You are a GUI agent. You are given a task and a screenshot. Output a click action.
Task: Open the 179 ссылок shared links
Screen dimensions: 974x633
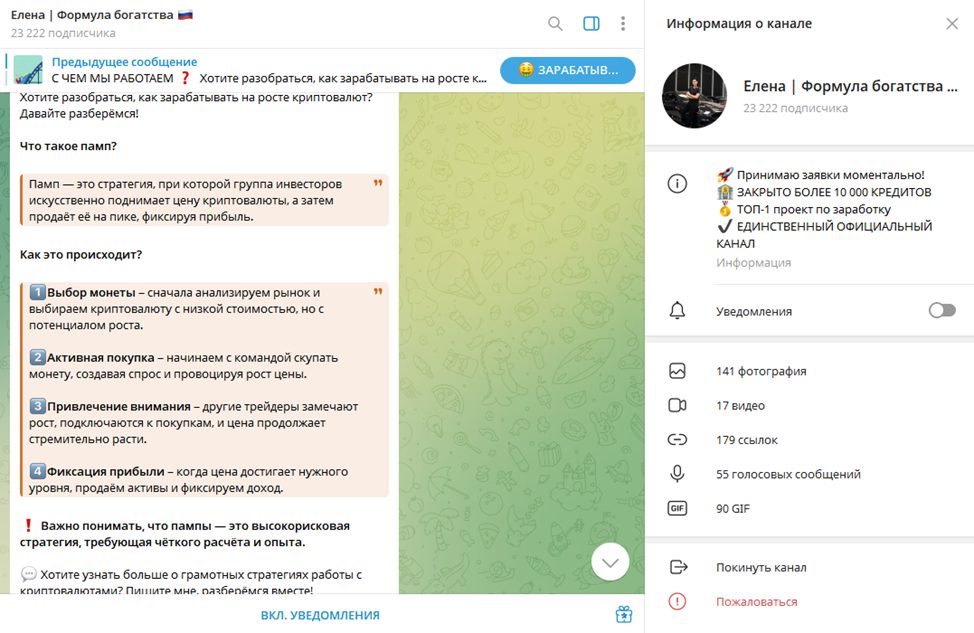click(x=809, y=440)
